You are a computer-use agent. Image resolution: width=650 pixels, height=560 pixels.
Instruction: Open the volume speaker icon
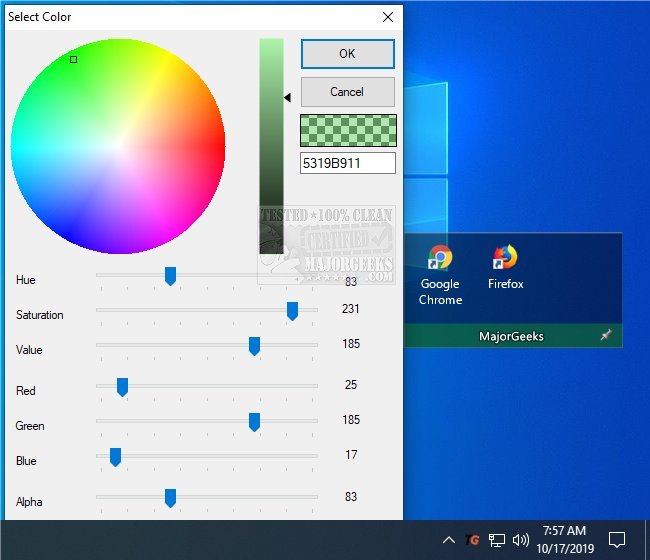520,541
